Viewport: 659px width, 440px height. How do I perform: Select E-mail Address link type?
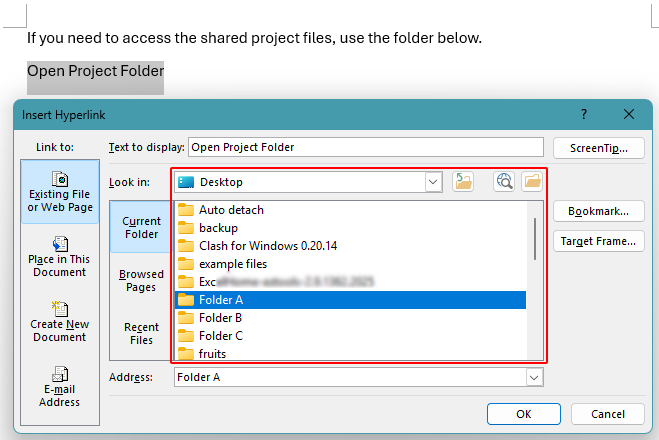click(60, 387)
